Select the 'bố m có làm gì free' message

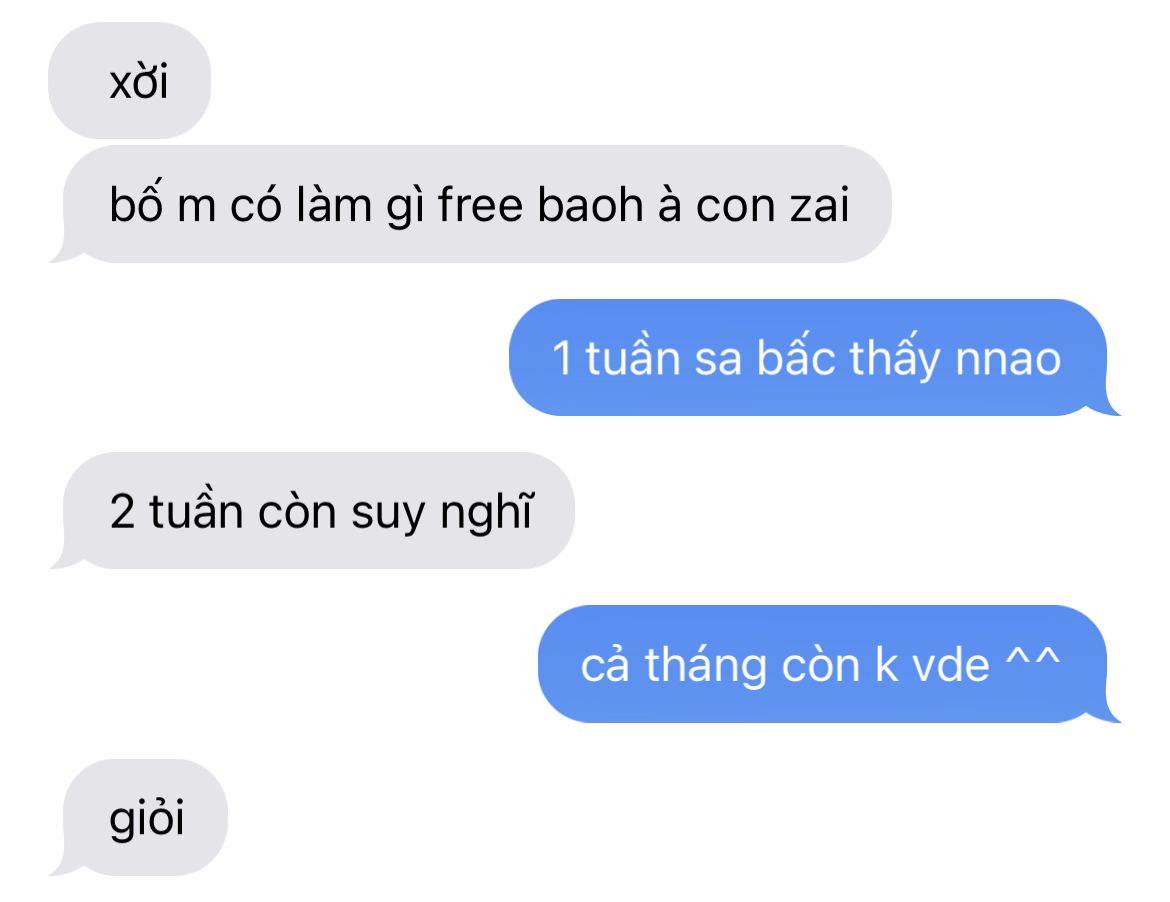click(x=470, y=204)
